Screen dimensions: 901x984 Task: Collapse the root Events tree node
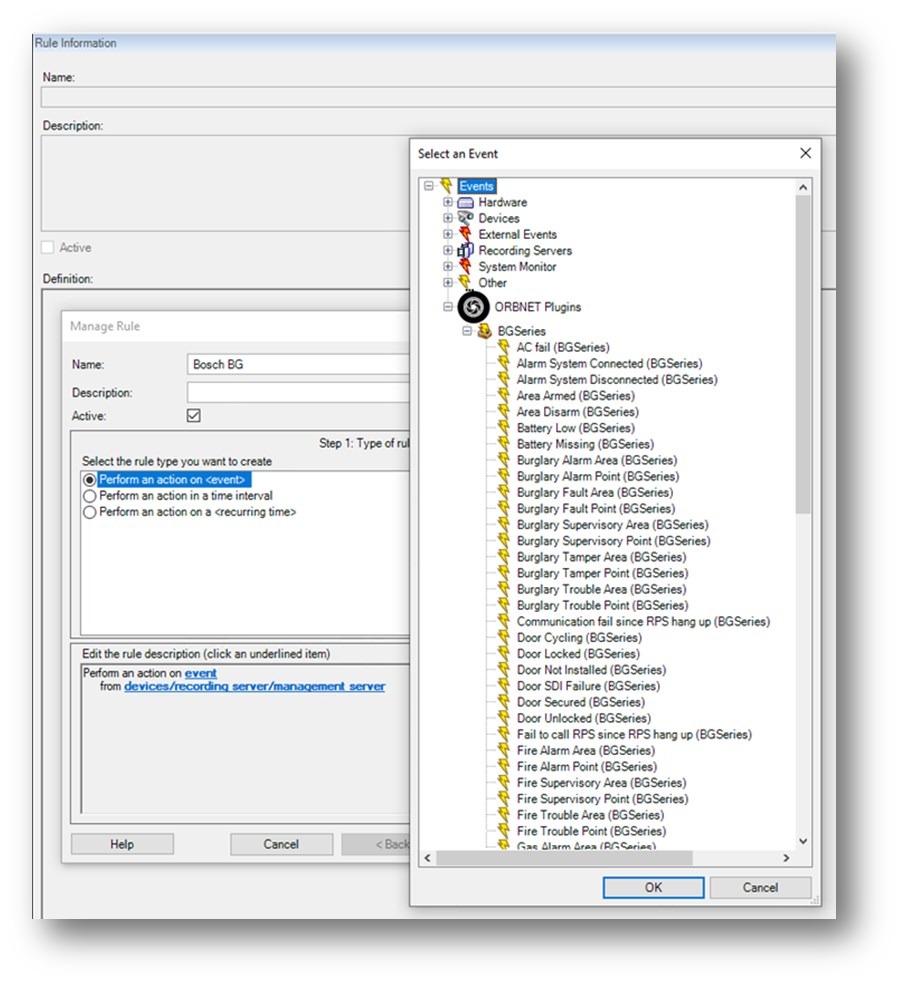pos(429,186)
